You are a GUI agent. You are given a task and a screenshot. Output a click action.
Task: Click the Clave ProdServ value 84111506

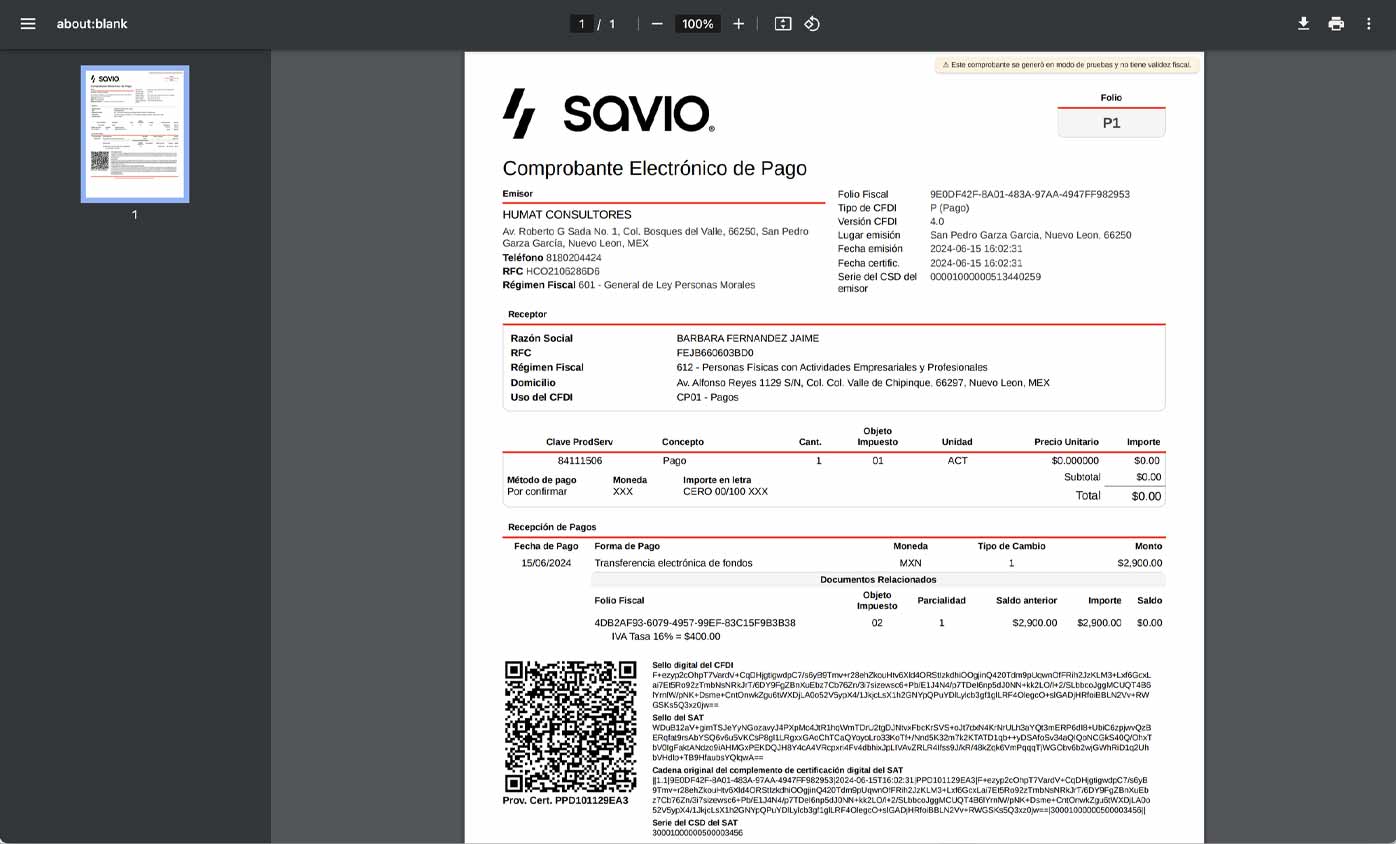[580, 461]
